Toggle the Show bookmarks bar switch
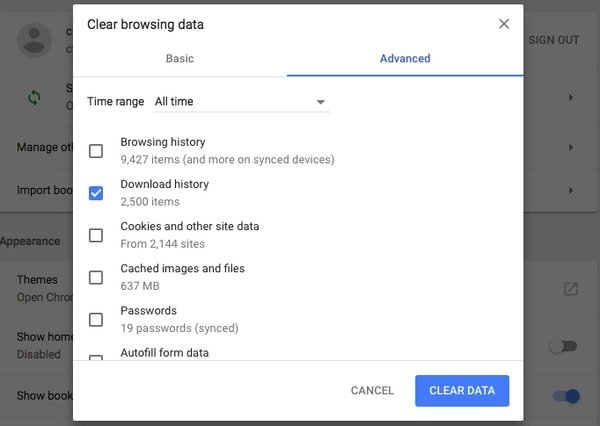 (x=566, y=396)
